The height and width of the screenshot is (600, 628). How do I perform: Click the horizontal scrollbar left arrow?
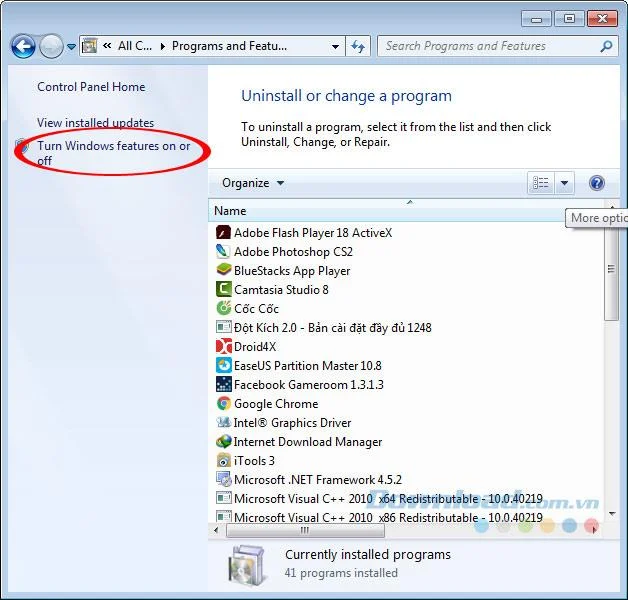coord(216,530)
